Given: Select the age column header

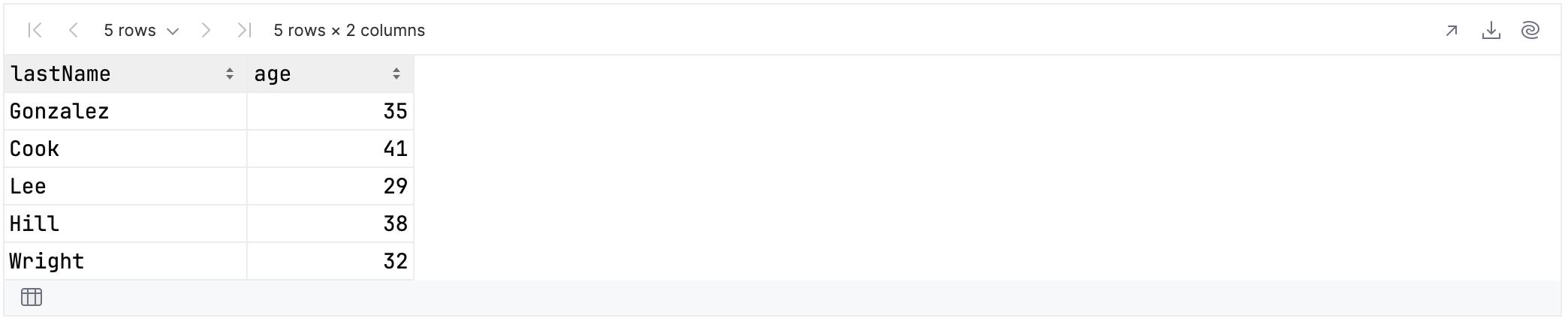Looking at the screenshot, I should 330,73.
